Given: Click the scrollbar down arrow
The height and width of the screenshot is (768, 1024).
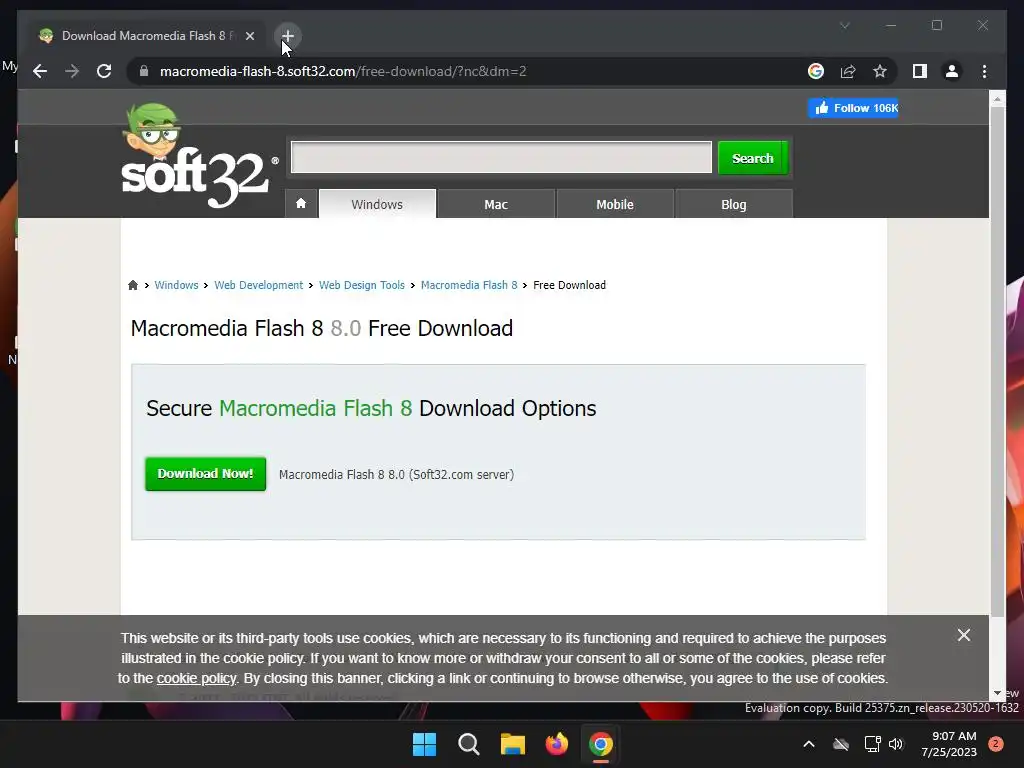Looking at the screenshot, I should coord(997,693).
